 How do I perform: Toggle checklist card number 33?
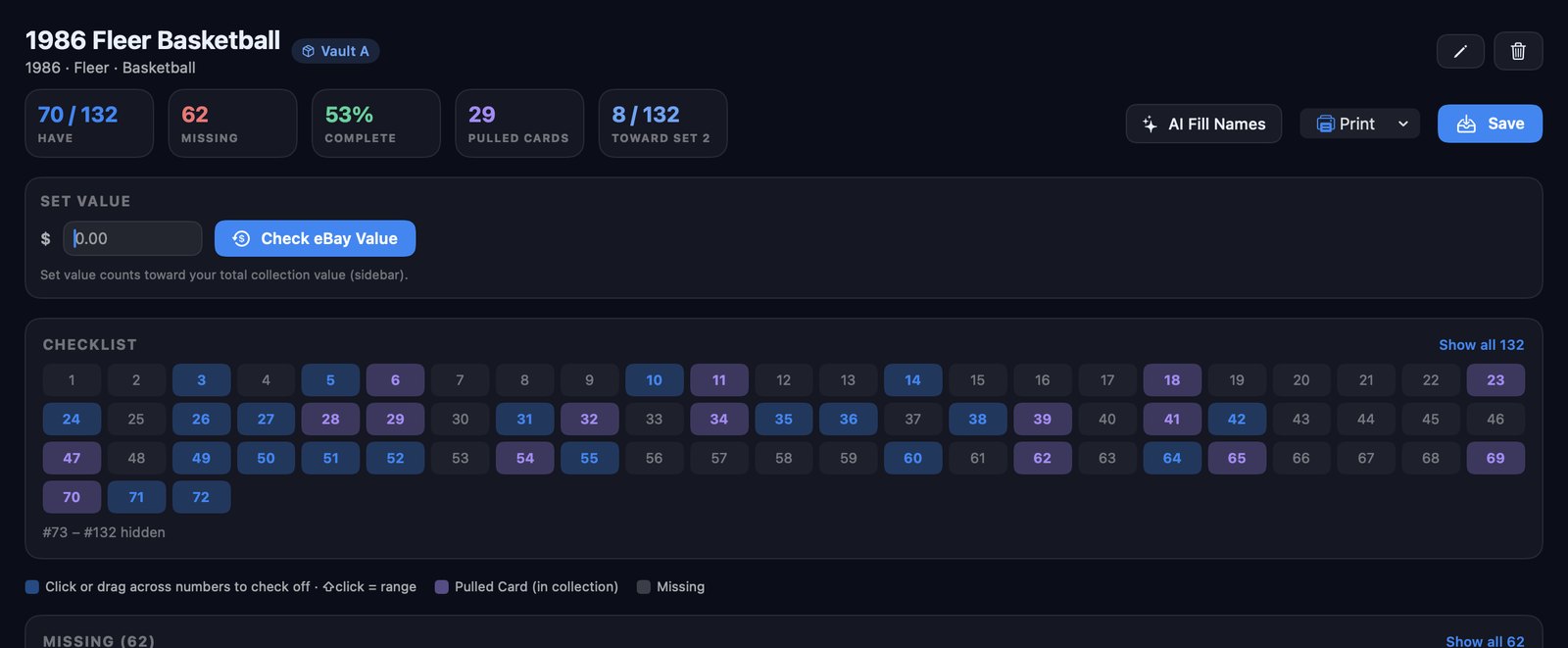point(654,419)
